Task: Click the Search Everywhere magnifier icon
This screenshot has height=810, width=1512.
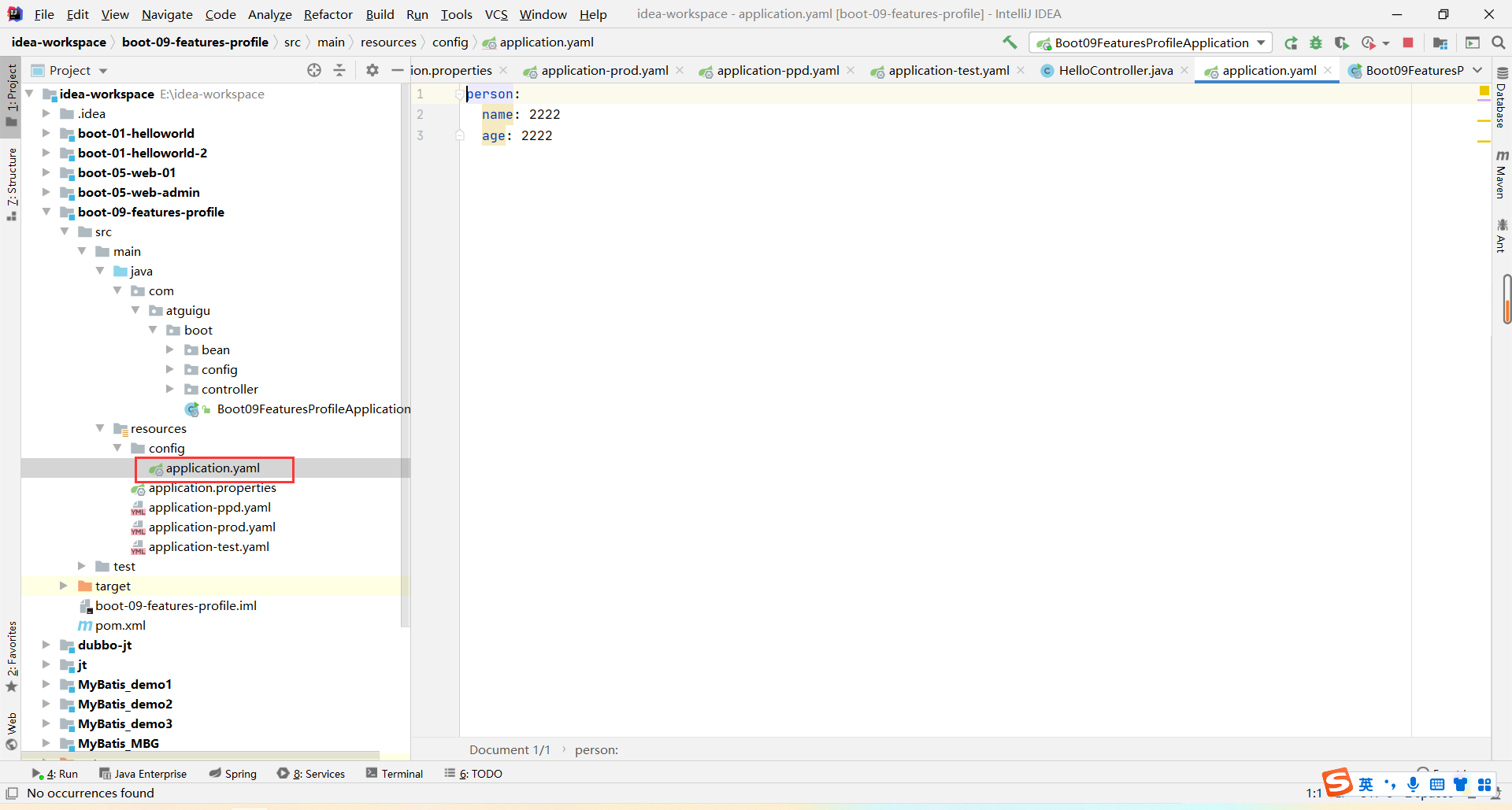Action: 1498,43
